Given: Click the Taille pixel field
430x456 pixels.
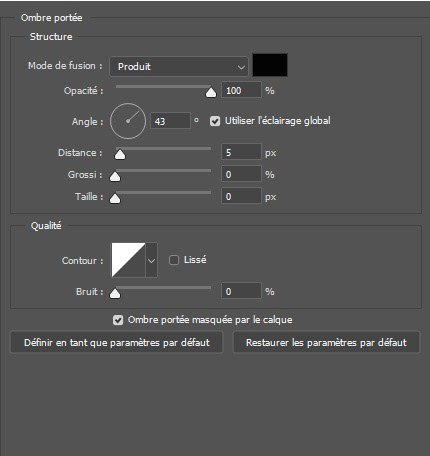Looking at the screenshot, I should tap(241, 196).
